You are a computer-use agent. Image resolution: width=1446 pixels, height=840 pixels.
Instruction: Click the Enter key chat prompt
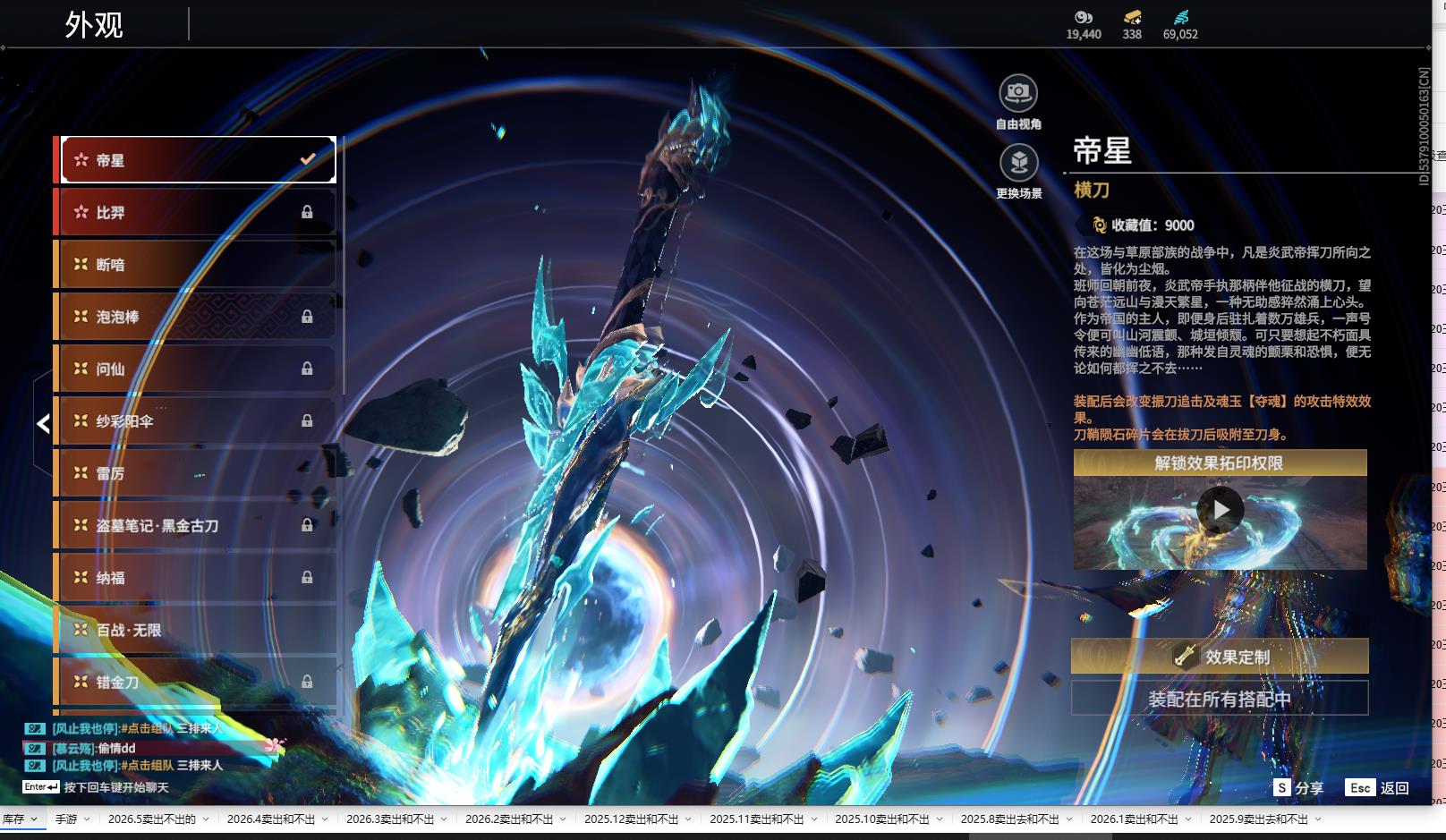point(41,787)
